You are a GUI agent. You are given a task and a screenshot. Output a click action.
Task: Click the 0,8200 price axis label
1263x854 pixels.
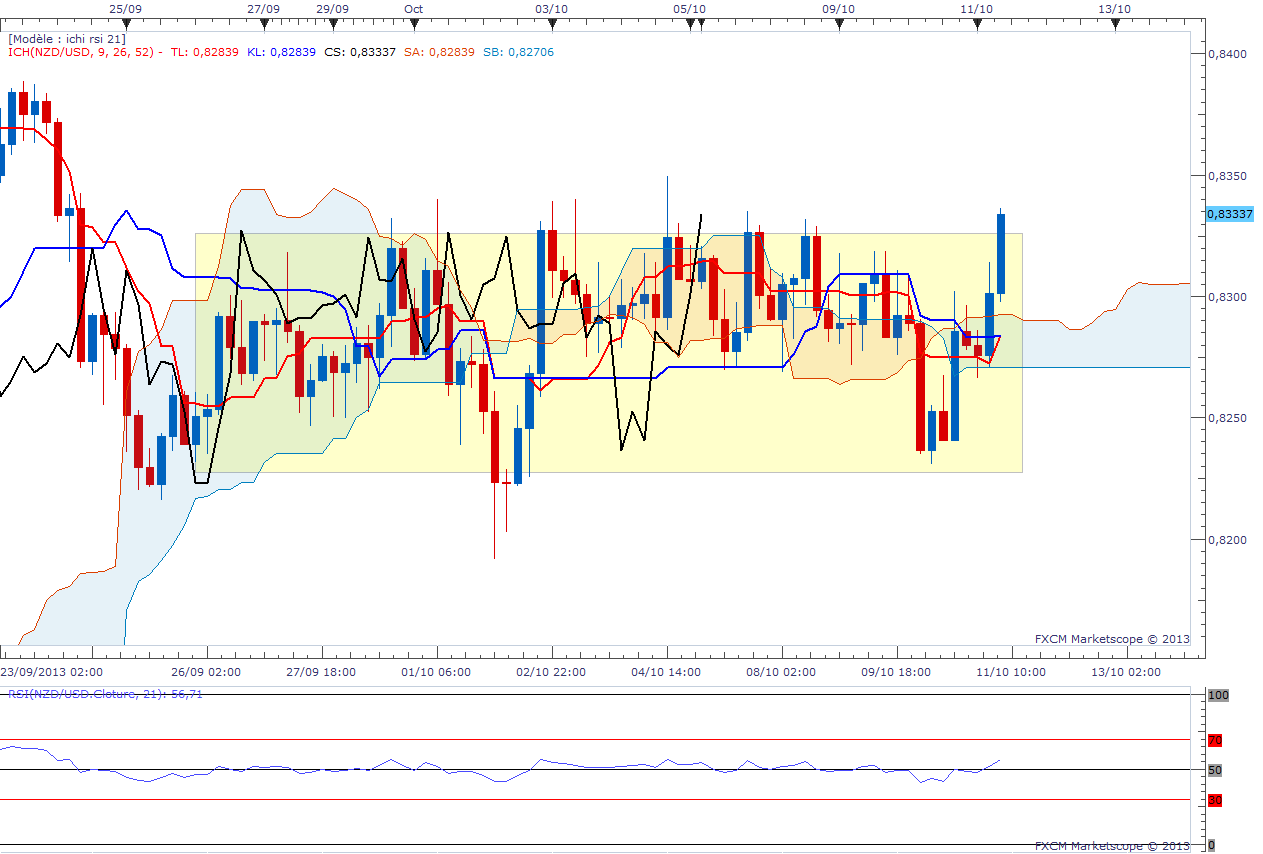tap(1227, 540)
